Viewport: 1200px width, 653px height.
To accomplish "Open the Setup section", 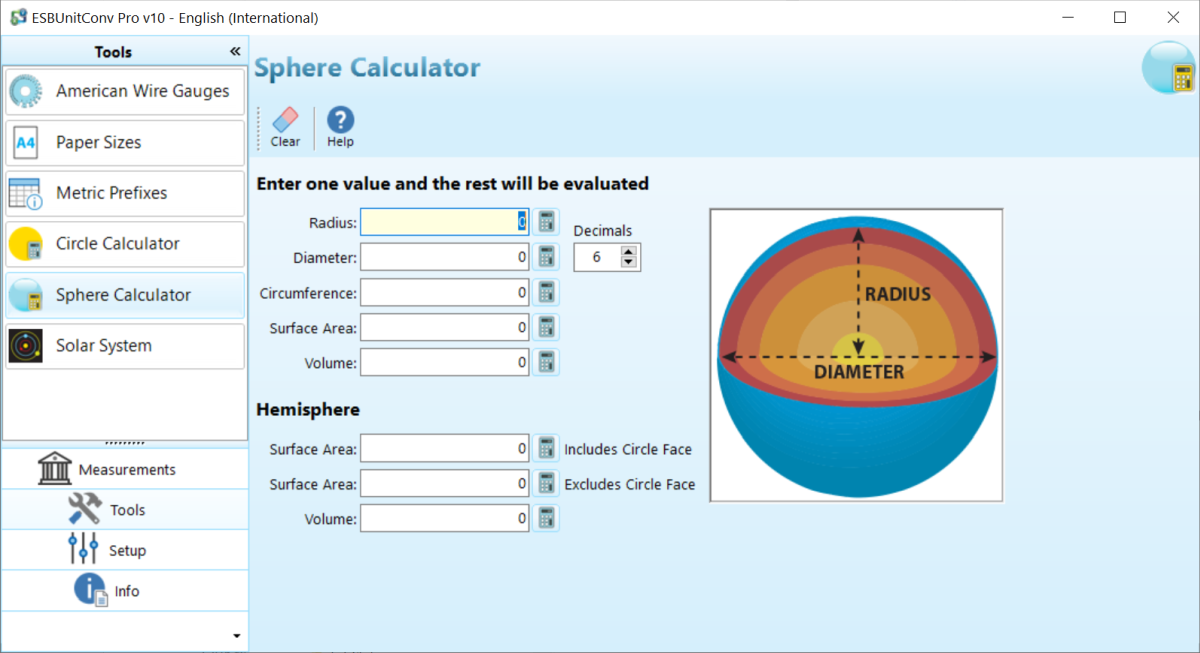I will tap(124, 549).
